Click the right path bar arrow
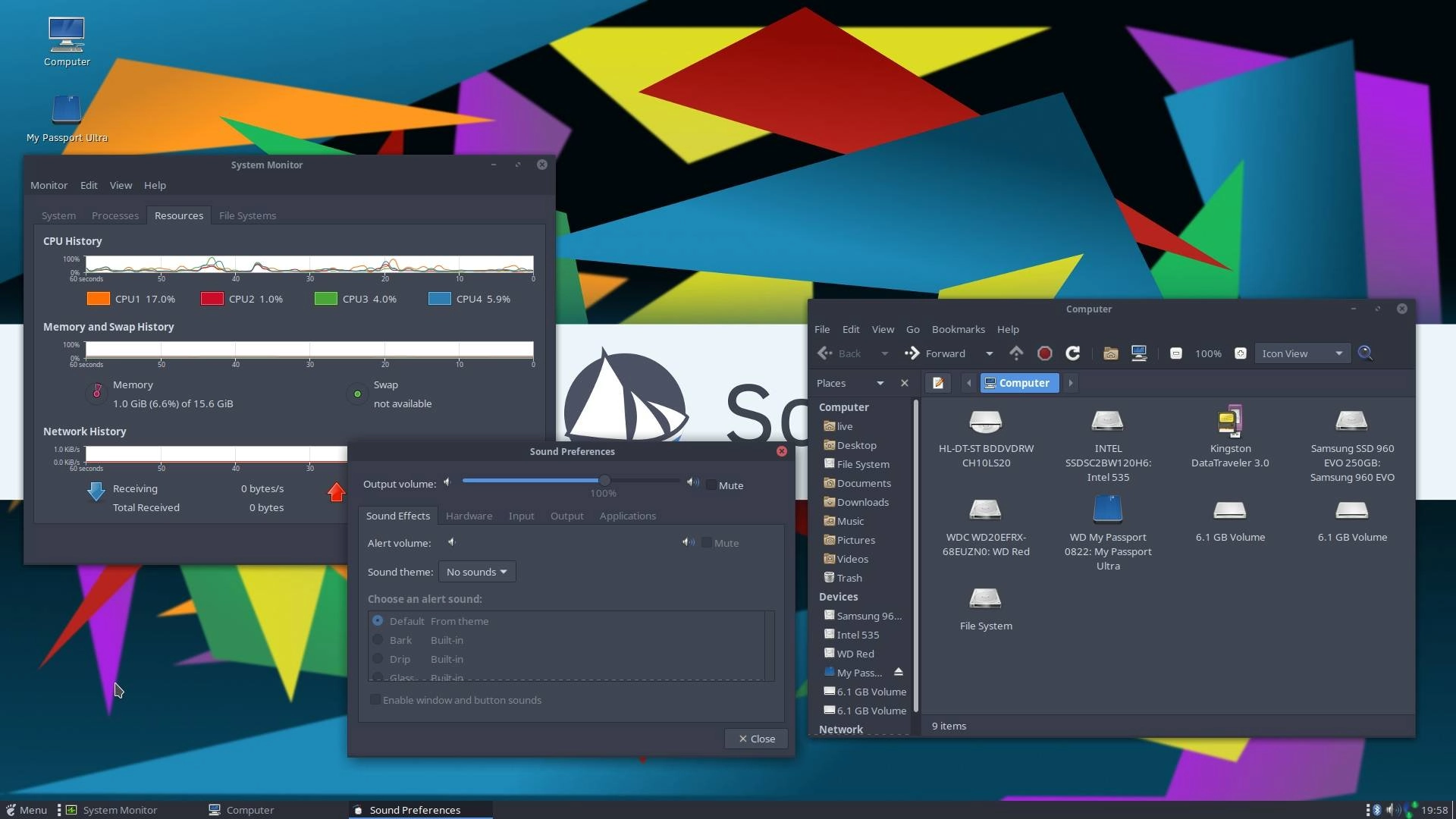This screenshot has width=1456, height=819. 1071,383
